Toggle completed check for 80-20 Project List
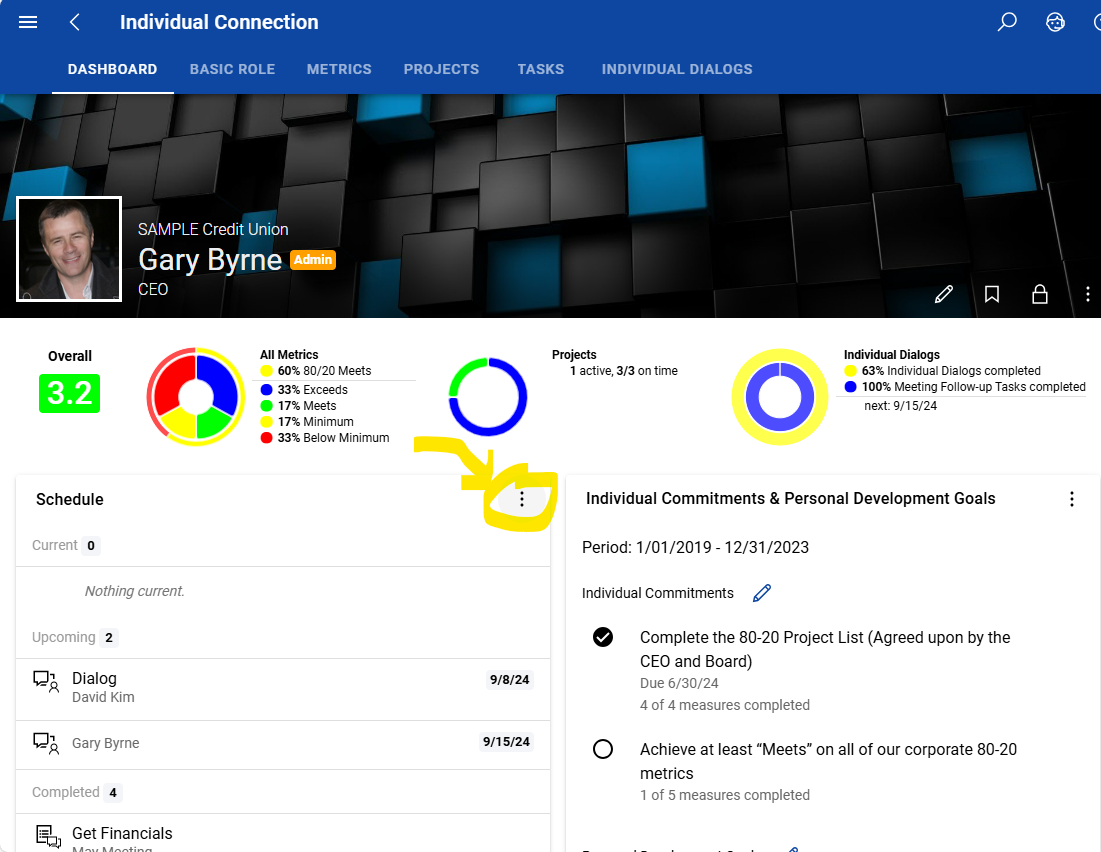 click(x=602, y=637)
